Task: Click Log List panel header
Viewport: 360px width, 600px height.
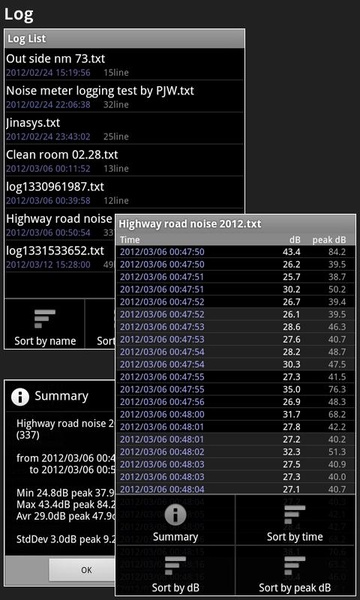Action: pos(124,39)
